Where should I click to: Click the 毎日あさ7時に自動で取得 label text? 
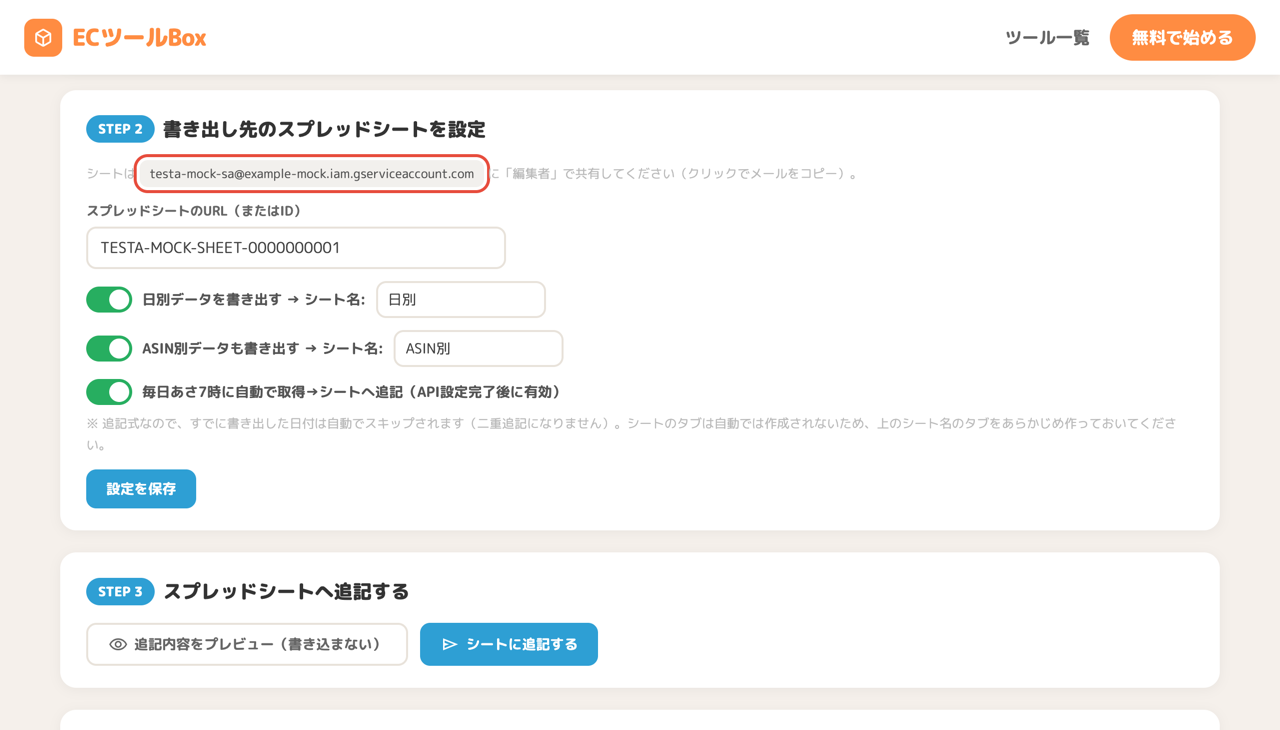[x=352, y=392]
